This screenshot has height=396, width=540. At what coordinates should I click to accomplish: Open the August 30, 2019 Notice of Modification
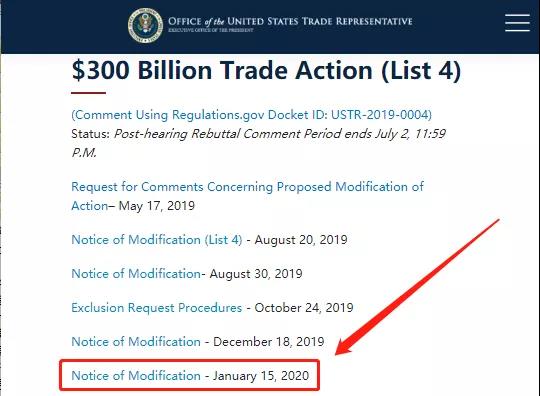click(136, 273)
